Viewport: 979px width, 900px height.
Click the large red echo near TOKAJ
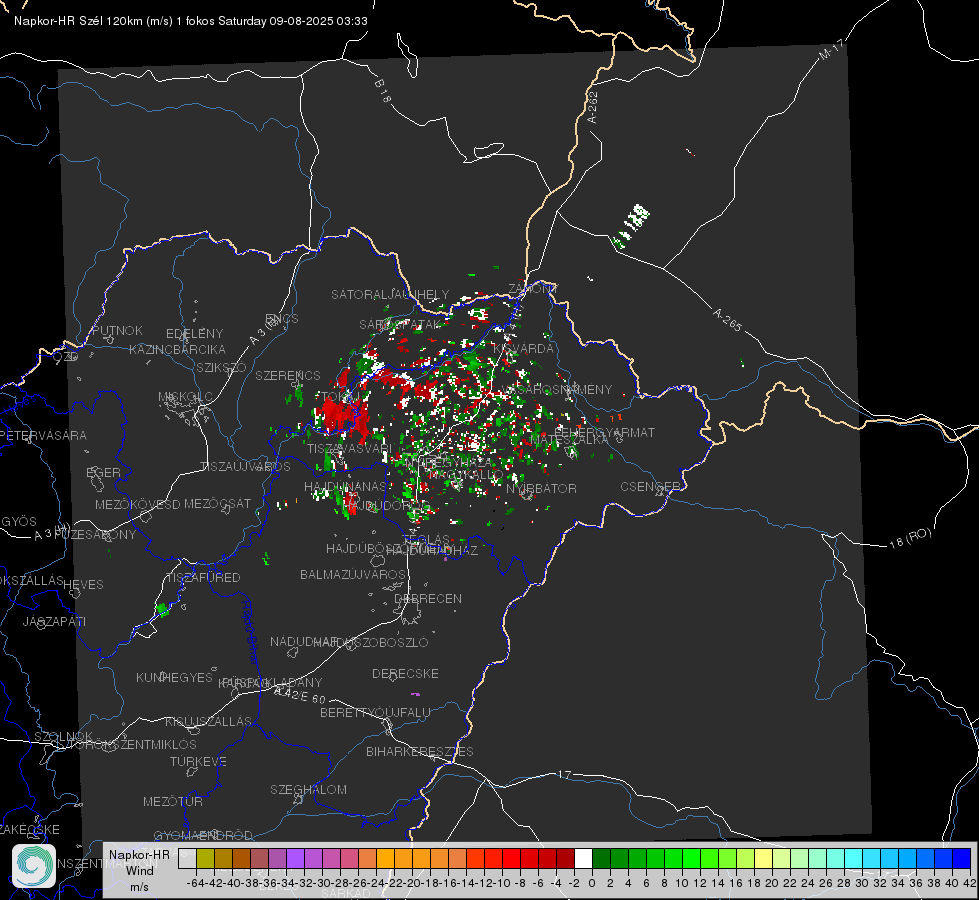click(342, 415)
